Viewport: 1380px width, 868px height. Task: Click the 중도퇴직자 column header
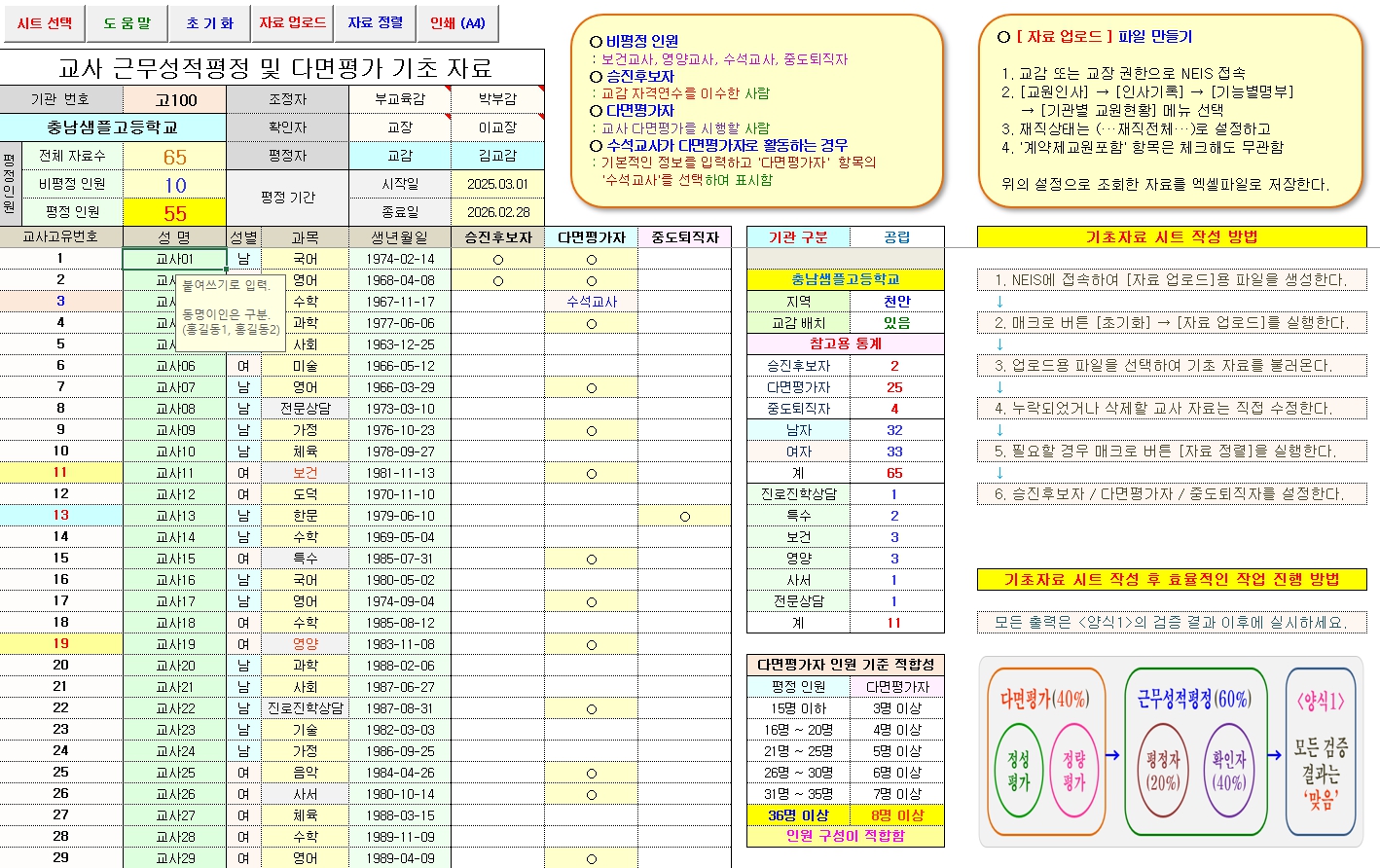pyautogui.click(x=684, y=237)
